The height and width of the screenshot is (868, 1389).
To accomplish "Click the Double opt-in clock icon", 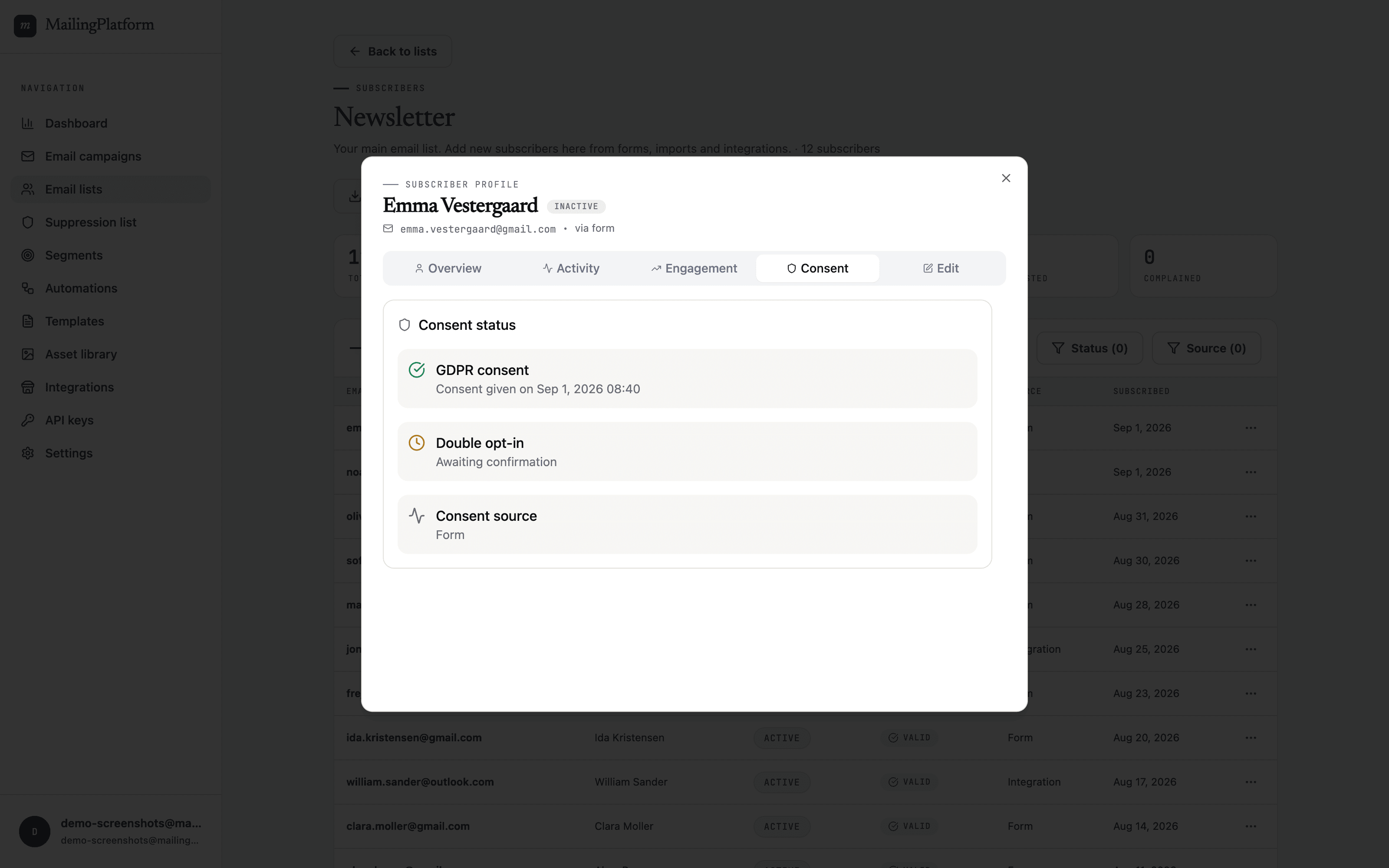I will tap(417, 443).
